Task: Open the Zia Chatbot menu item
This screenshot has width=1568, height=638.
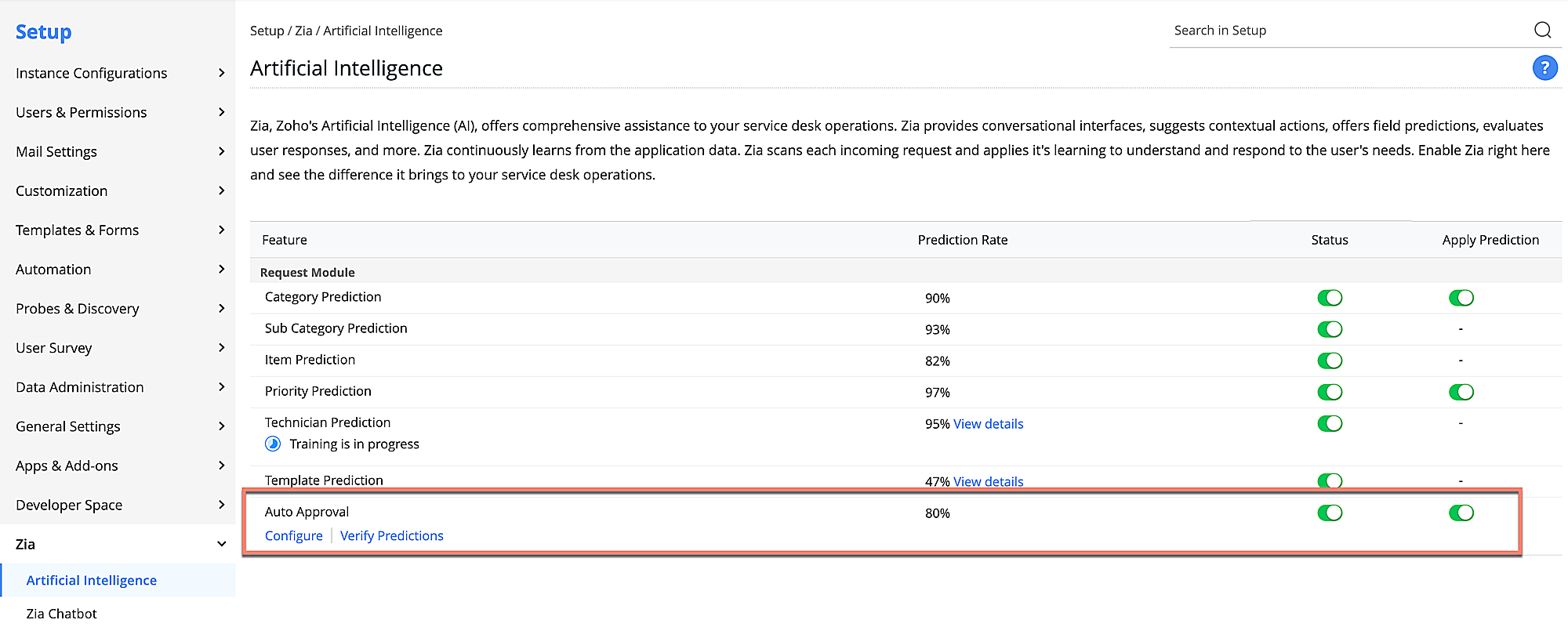Action: point(61,614)
